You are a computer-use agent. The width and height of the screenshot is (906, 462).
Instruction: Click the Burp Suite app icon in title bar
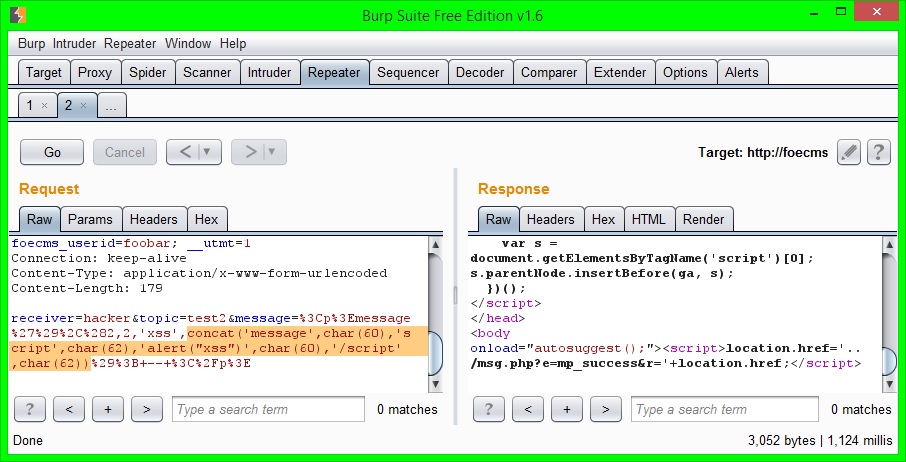tap(18, 15)
